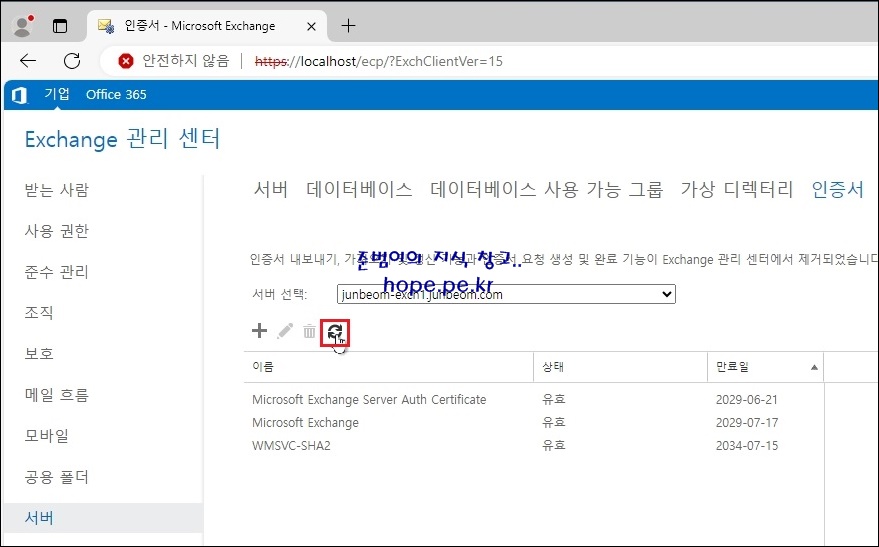Click the browser address bar URL
The height and width of the screenshot is (547, 879).
pos(379,61)
